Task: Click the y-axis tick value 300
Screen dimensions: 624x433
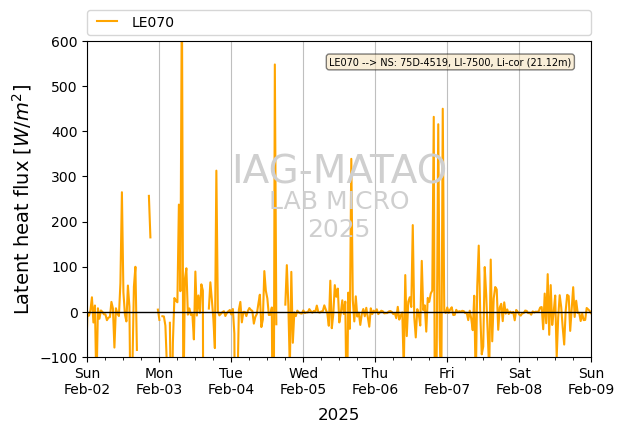Action: pyautogui.click(x=64, y=177)
